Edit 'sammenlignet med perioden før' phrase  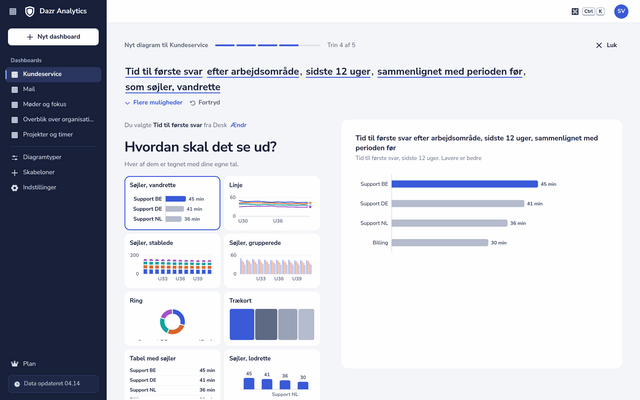450,72
